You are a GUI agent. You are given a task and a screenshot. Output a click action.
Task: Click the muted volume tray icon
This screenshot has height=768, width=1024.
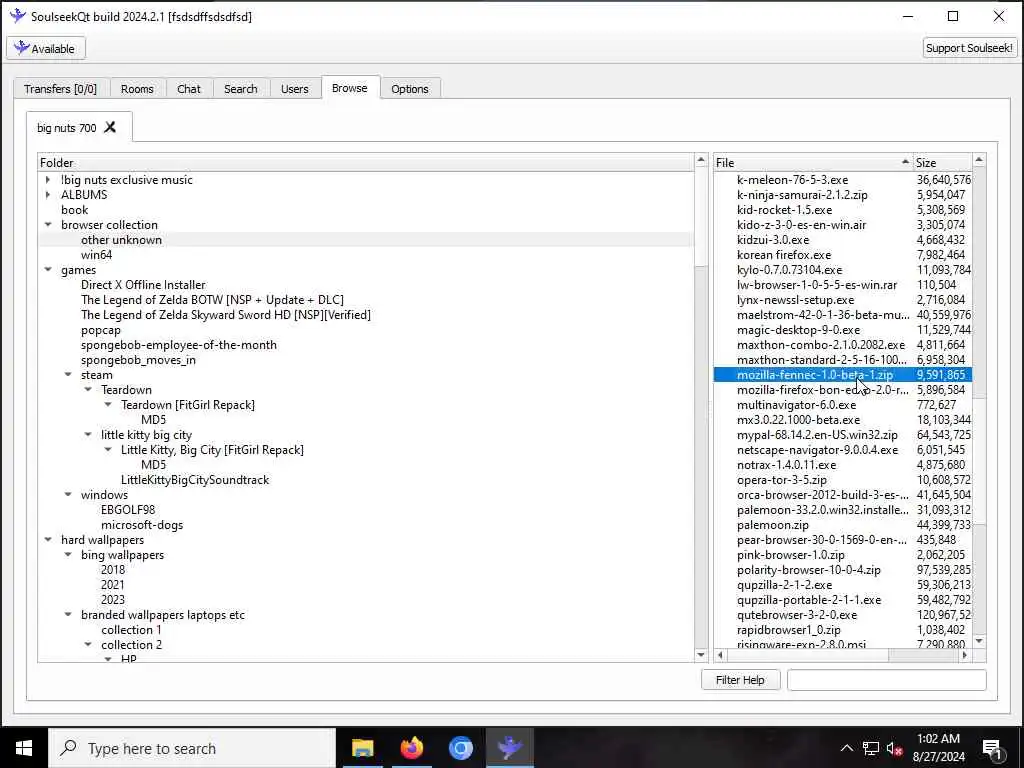pyautogui.click(x=895, y=748)
